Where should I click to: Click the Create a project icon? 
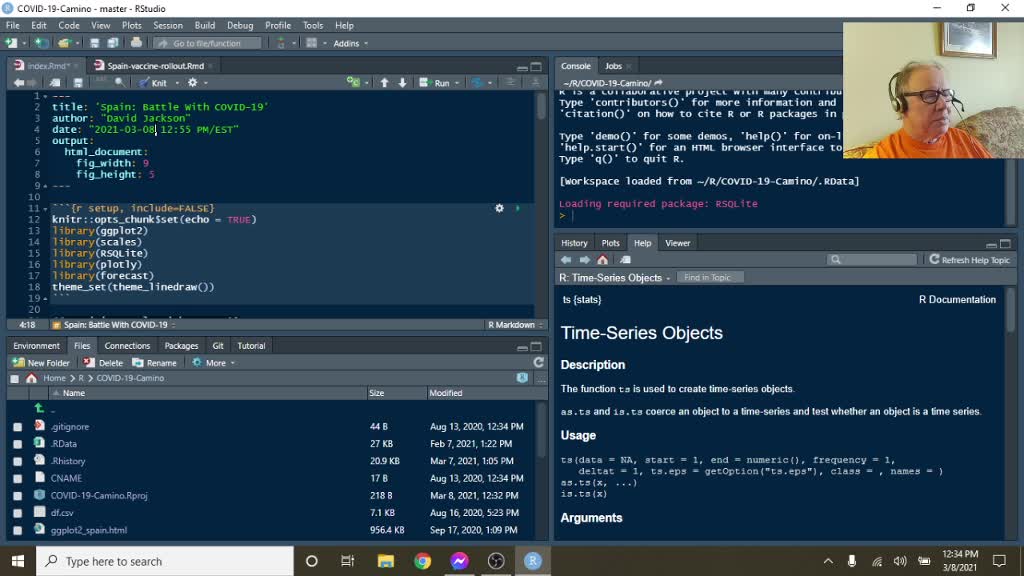(x=41, y=43)
